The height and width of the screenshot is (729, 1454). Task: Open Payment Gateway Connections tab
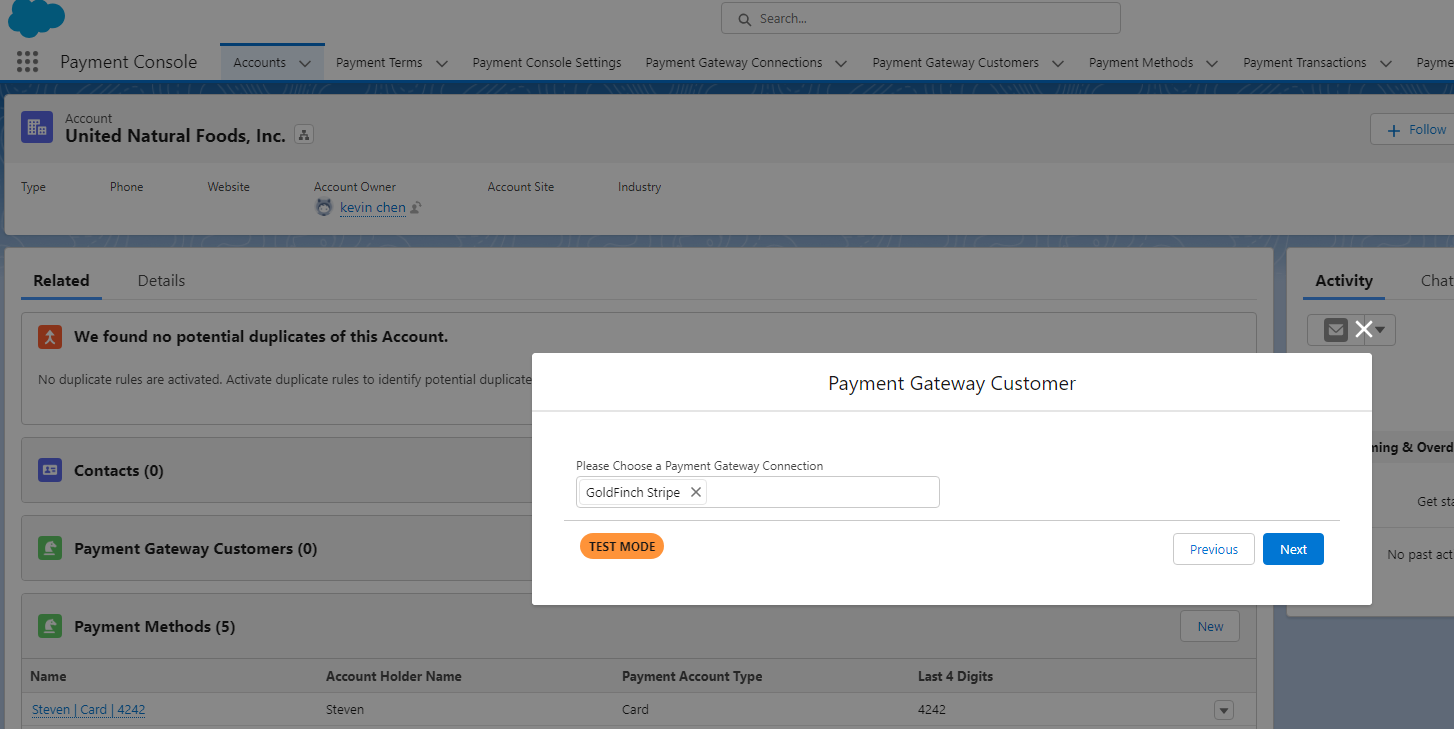click(x=734, y=62)
